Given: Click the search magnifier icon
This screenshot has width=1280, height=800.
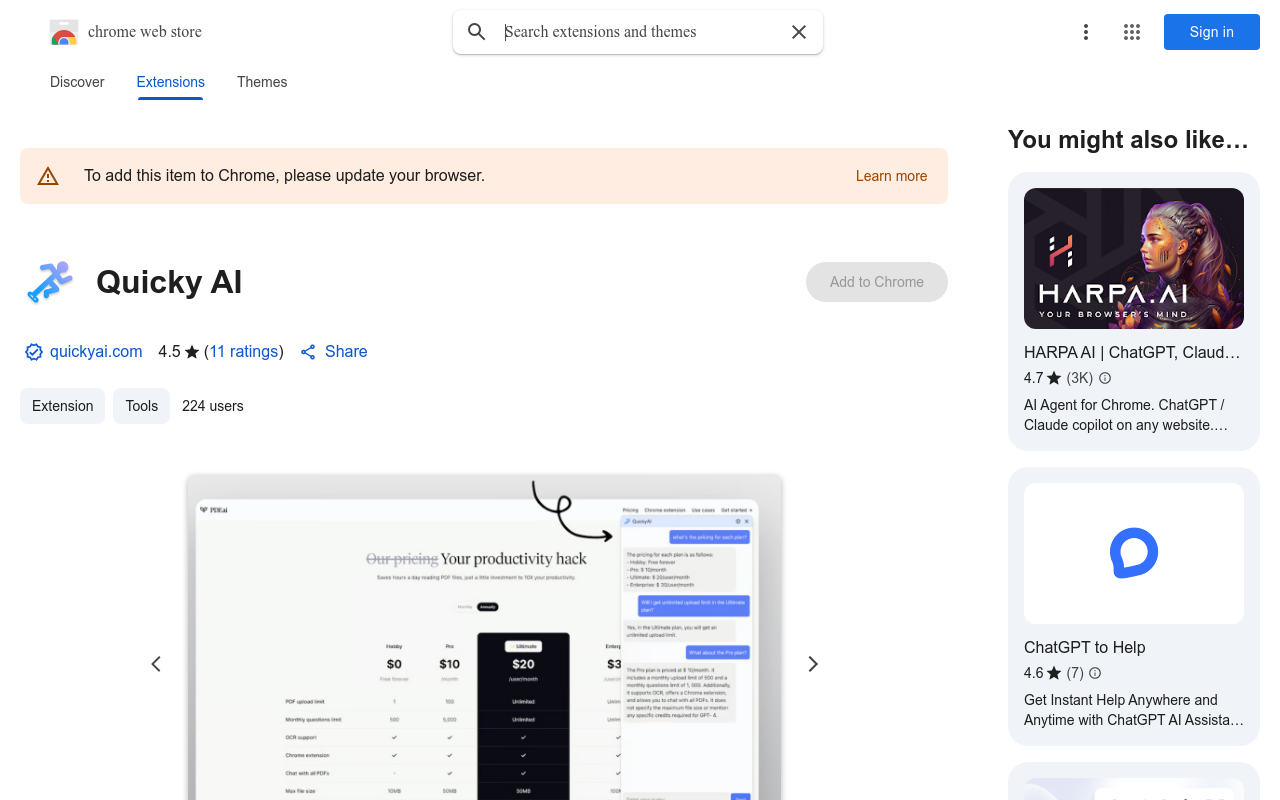Looking at the screenshot, I should (x=477, y=32).
